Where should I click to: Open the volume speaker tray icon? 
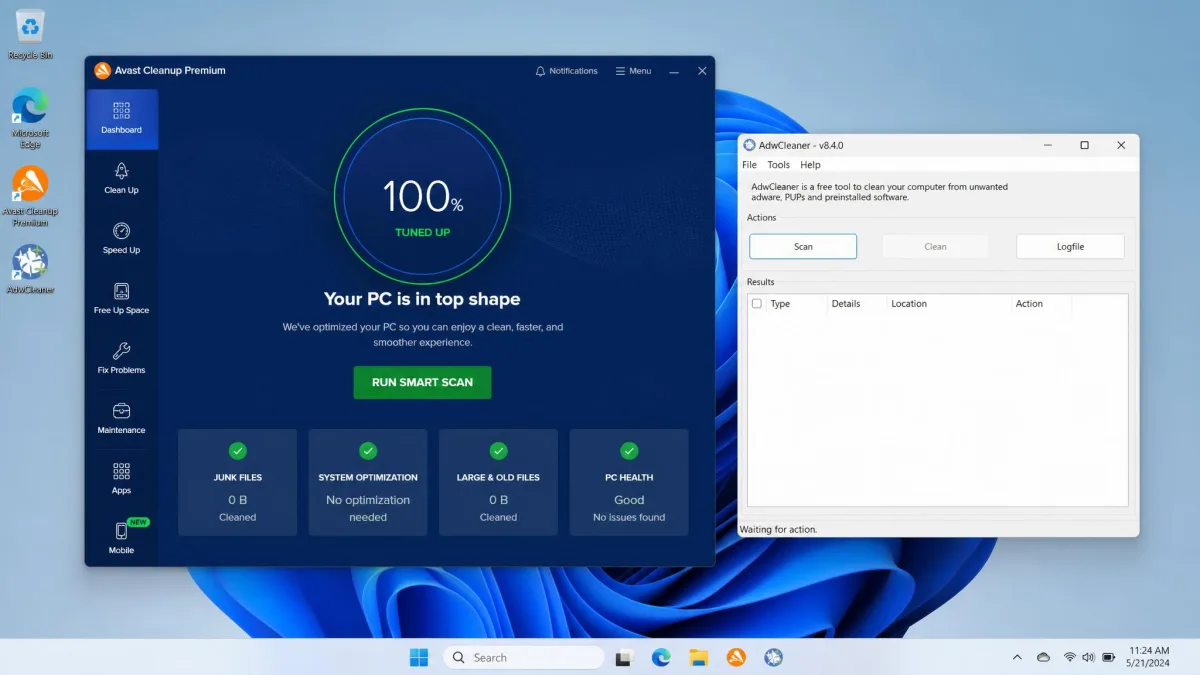coord(1088,657)
